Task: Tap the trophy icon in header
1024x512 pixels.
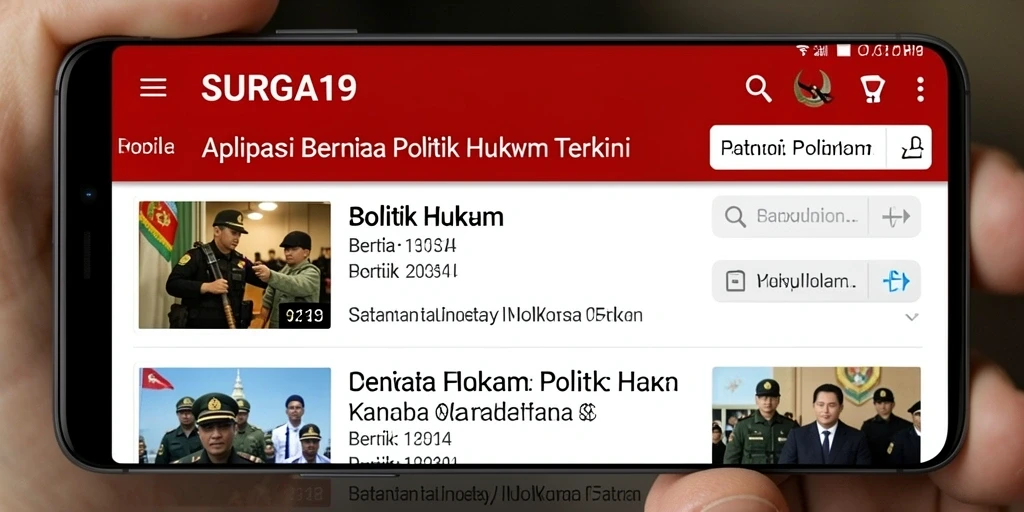Action: (x=872, y=89)
